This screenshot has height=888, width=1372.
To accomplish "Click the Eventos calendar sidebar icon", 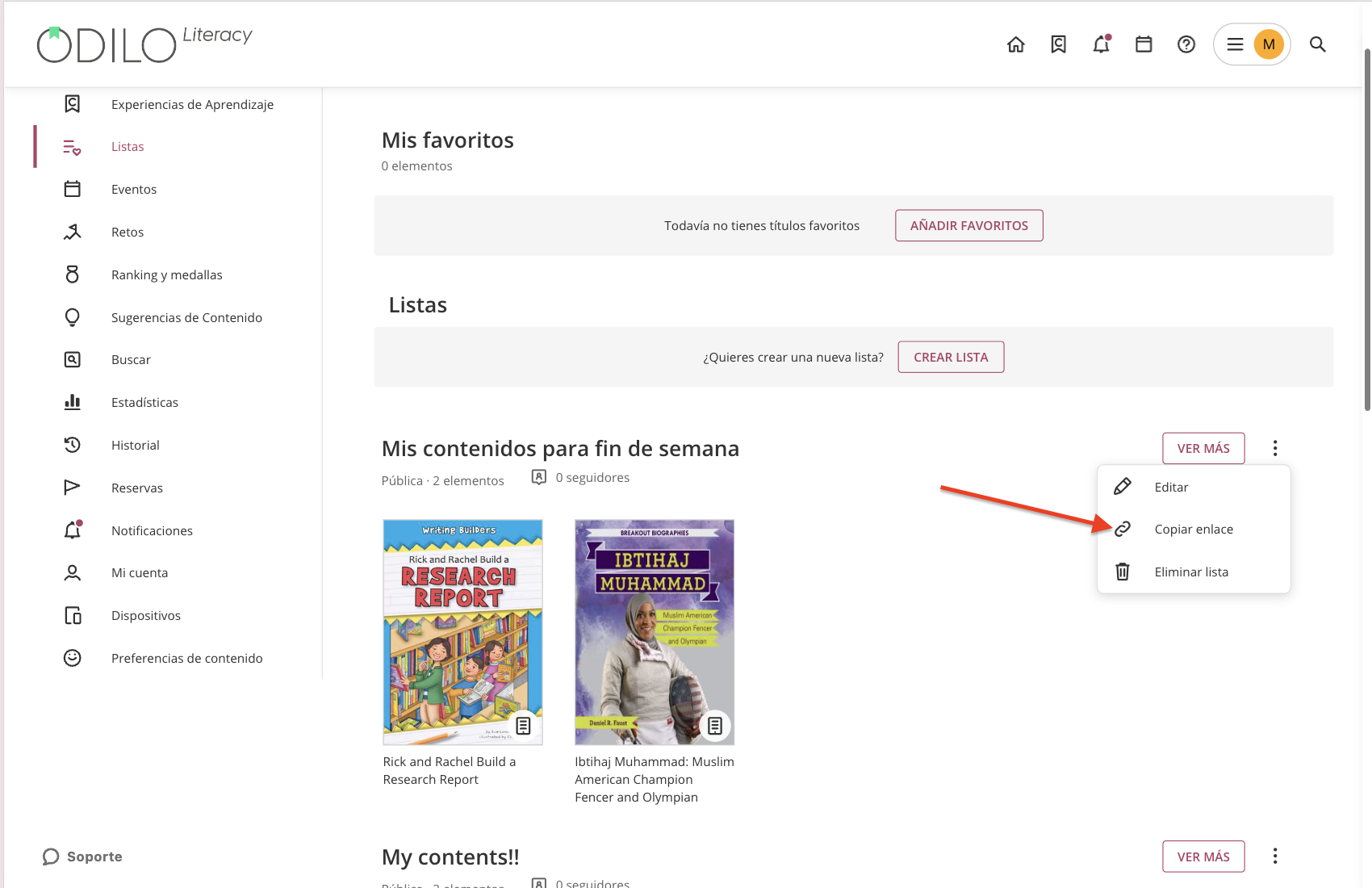I will pyautogui.click(x=73, y=189).
